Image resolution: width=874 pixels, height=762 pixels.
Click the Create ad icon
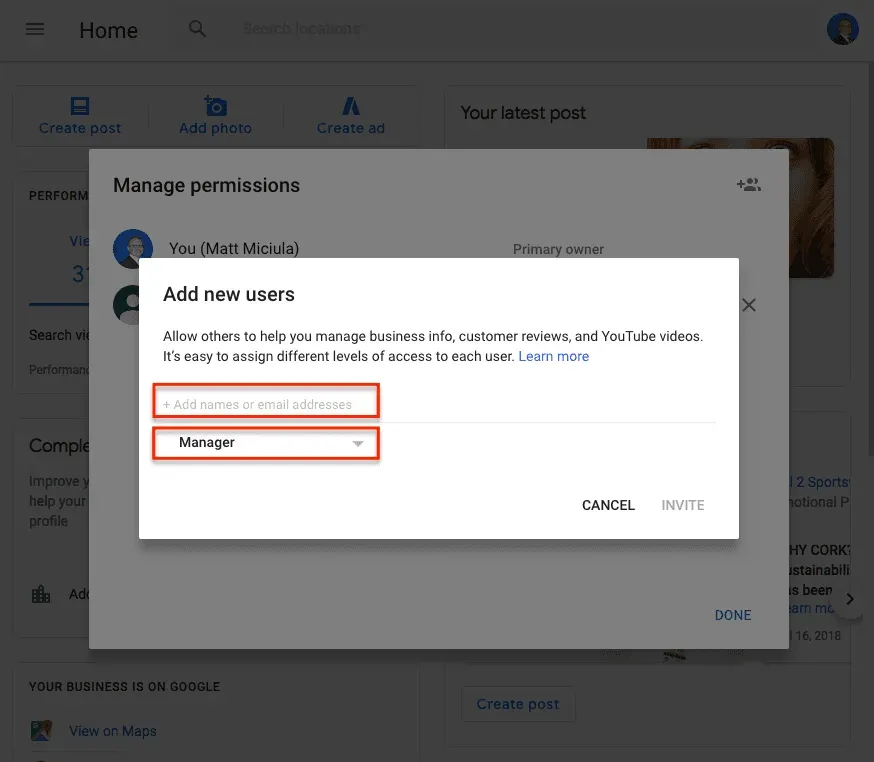(350, 105)
